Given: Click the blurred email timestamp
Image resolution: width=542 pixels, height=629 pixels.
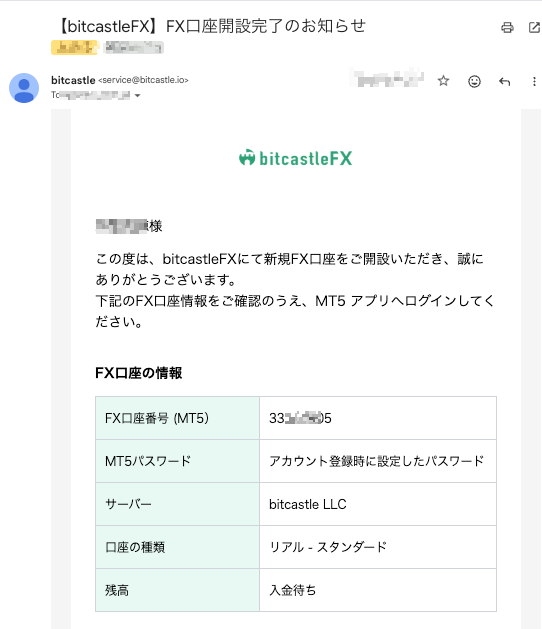Looking at the screenshot, I should pyautogui.click(x=388, y=79).
